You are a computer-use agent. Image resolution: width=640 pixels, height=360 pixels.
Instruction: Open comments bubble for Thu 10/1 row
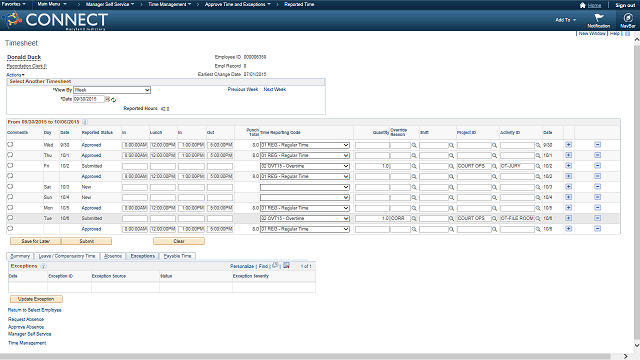pos(10,155)
